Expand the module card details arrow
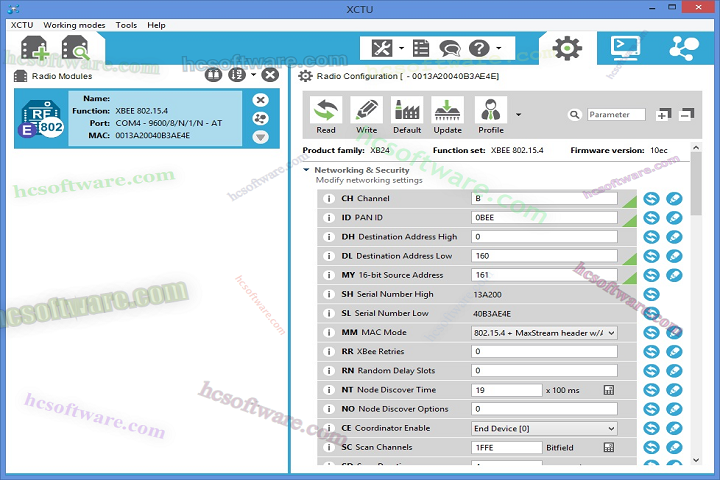 [x=260, y=137]
